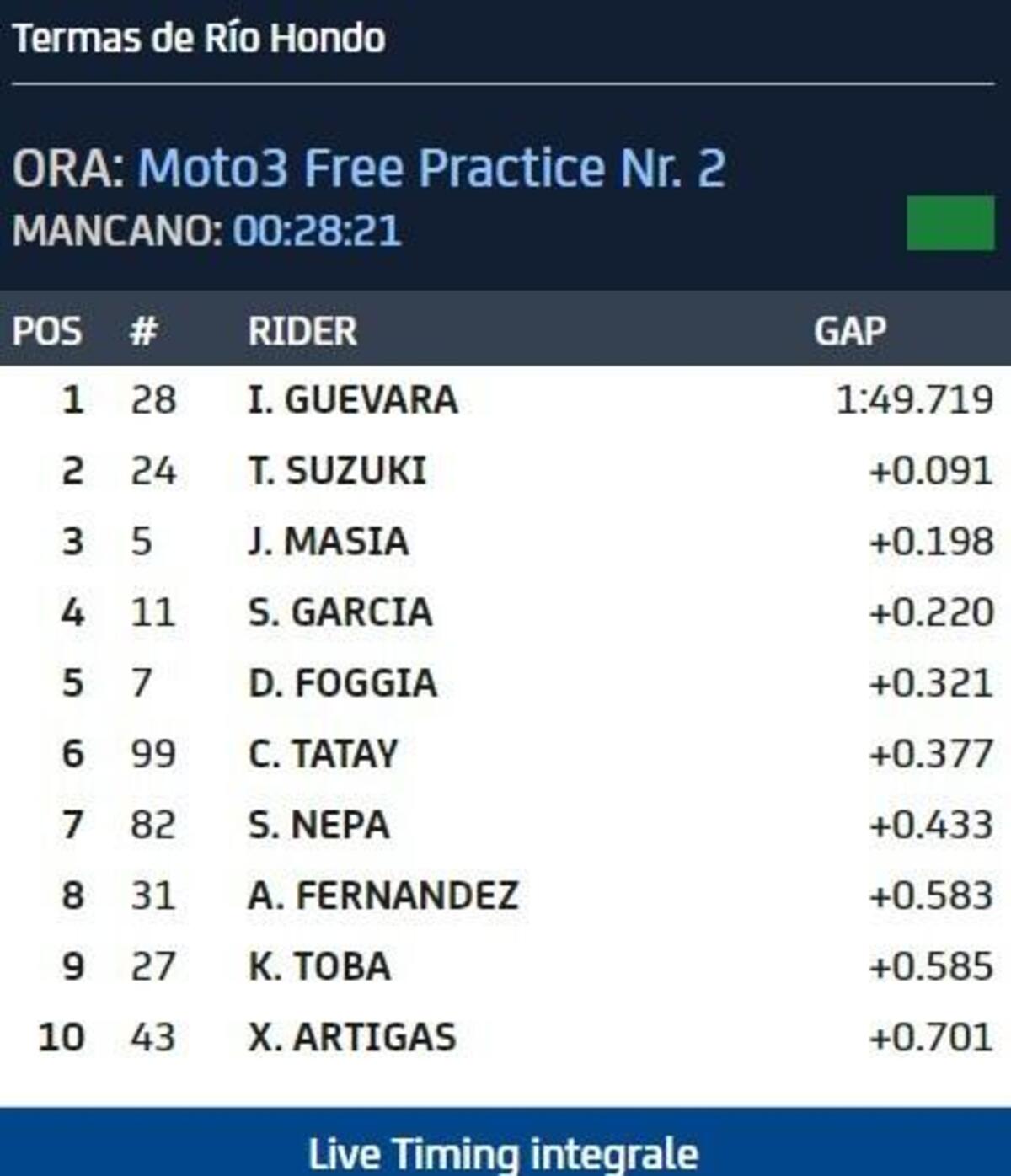Open the Moto3 Free Practice Nr. 2 session link
1011x1176 pixels.
pyautogui.click(x=431, y=167)
